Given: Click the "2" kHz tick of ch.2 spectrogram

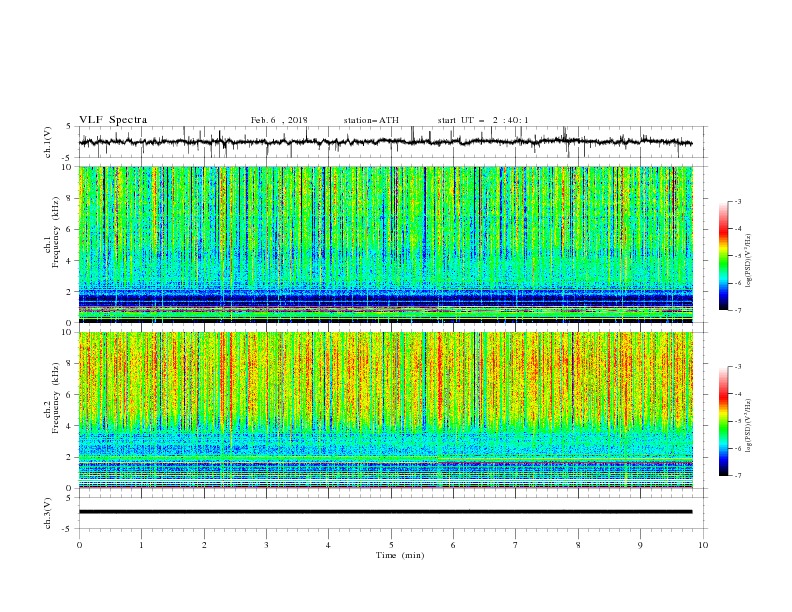Looking at the screenshot, I should coord(70,457).
